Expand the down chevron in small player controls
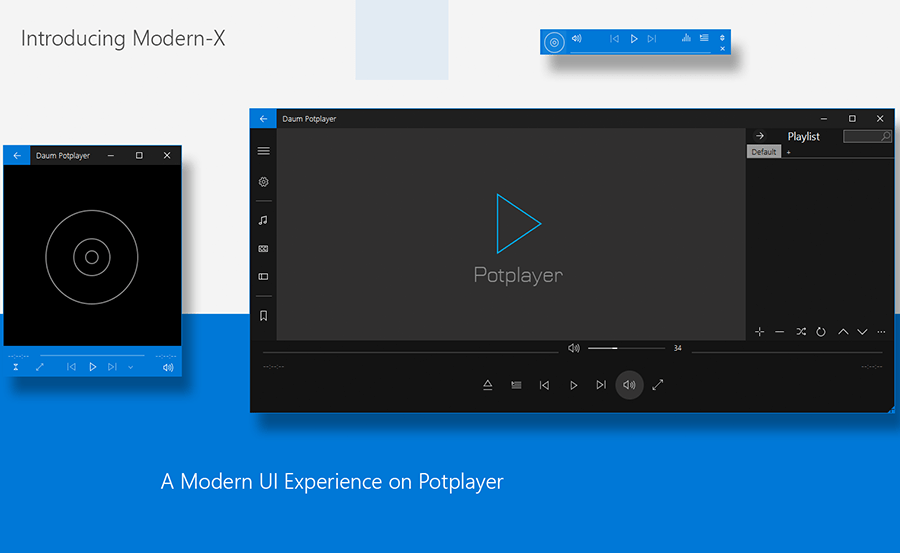This screenshot has height=553, width=900. [x=130, y=367]
